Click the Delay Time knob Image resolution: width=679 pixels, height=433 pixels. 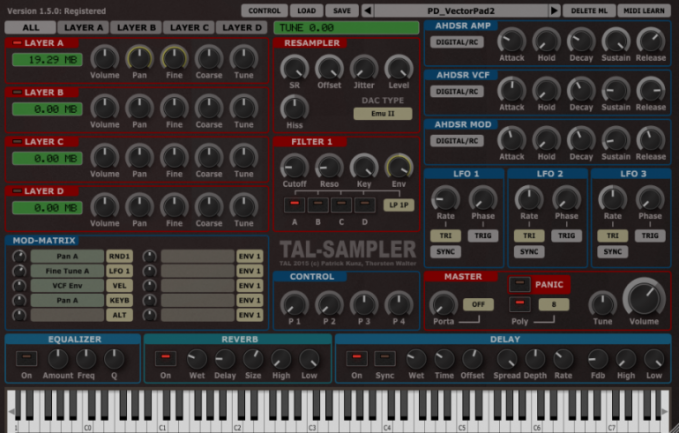(444, 359)
